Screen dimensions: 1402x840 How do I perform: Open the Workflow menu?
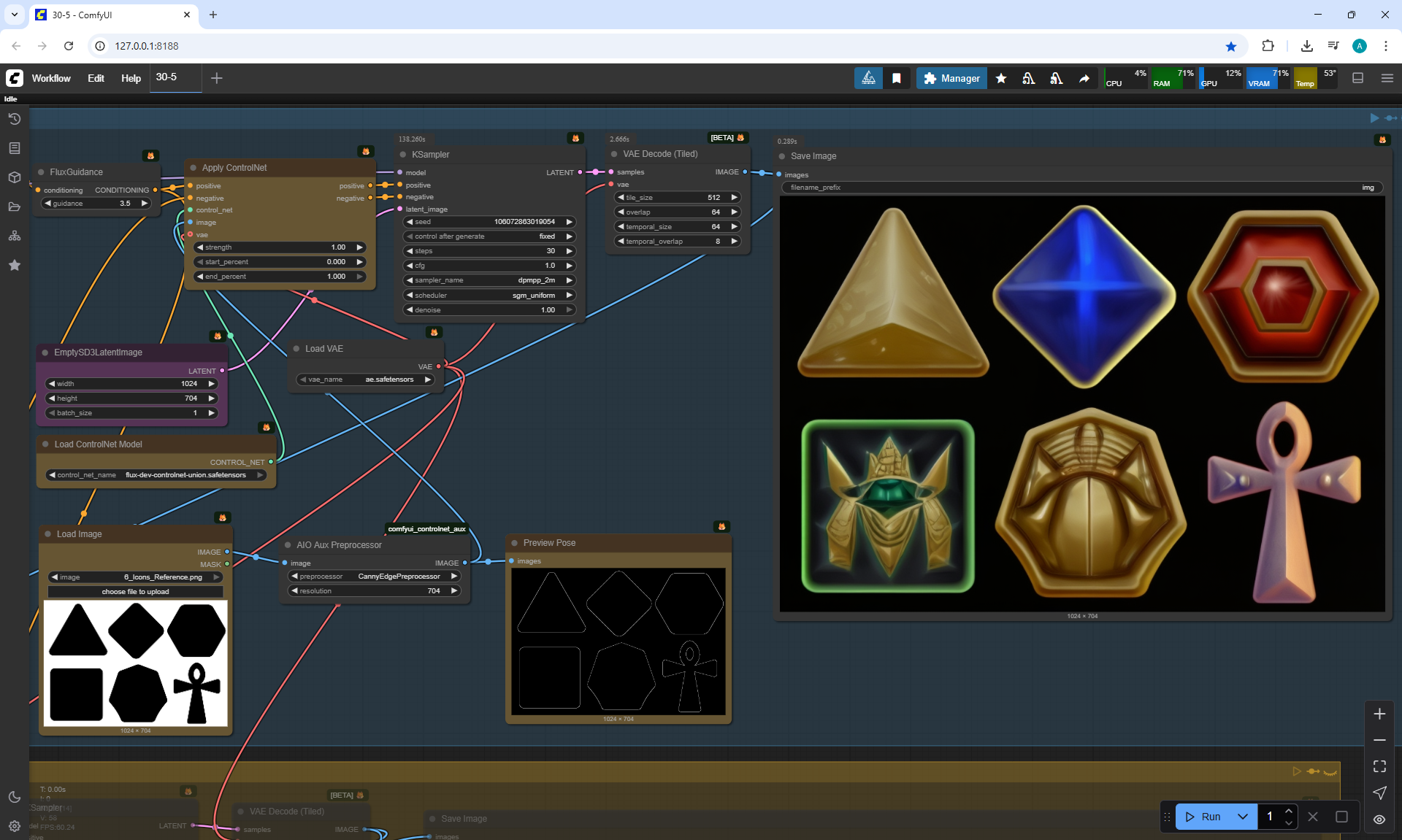[x=51, y=78]
